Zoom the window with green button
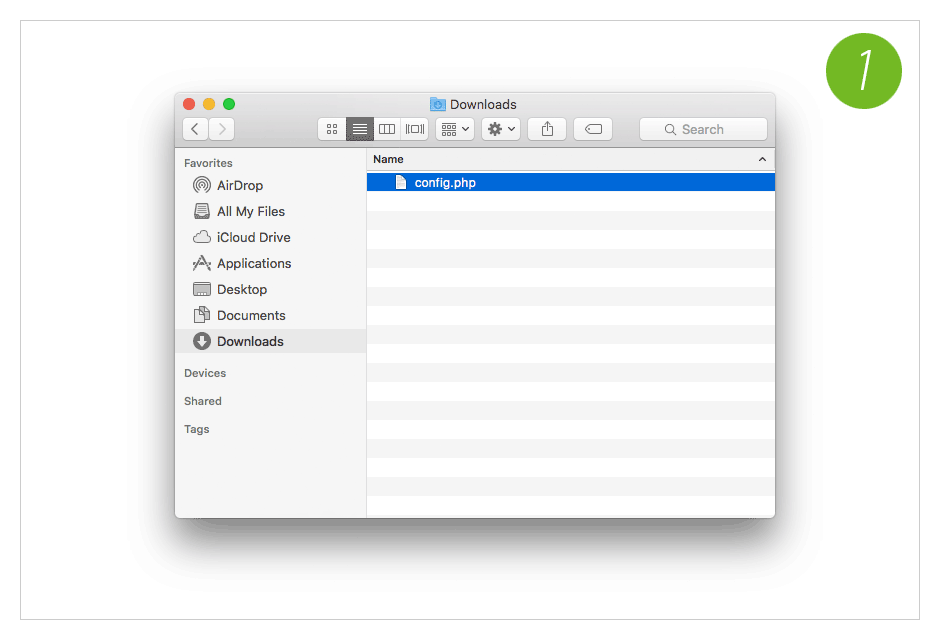The image size is (940, 640). 229,104
